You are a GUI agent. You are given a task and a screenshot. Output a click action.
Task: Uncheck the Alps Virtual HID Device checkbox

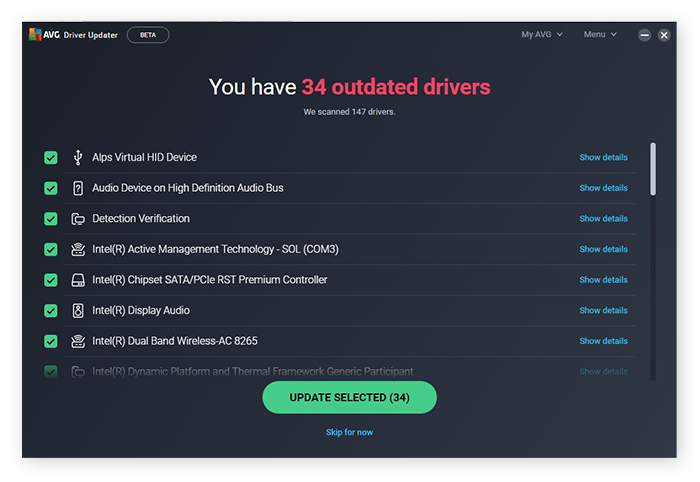(x=51, y=157)
